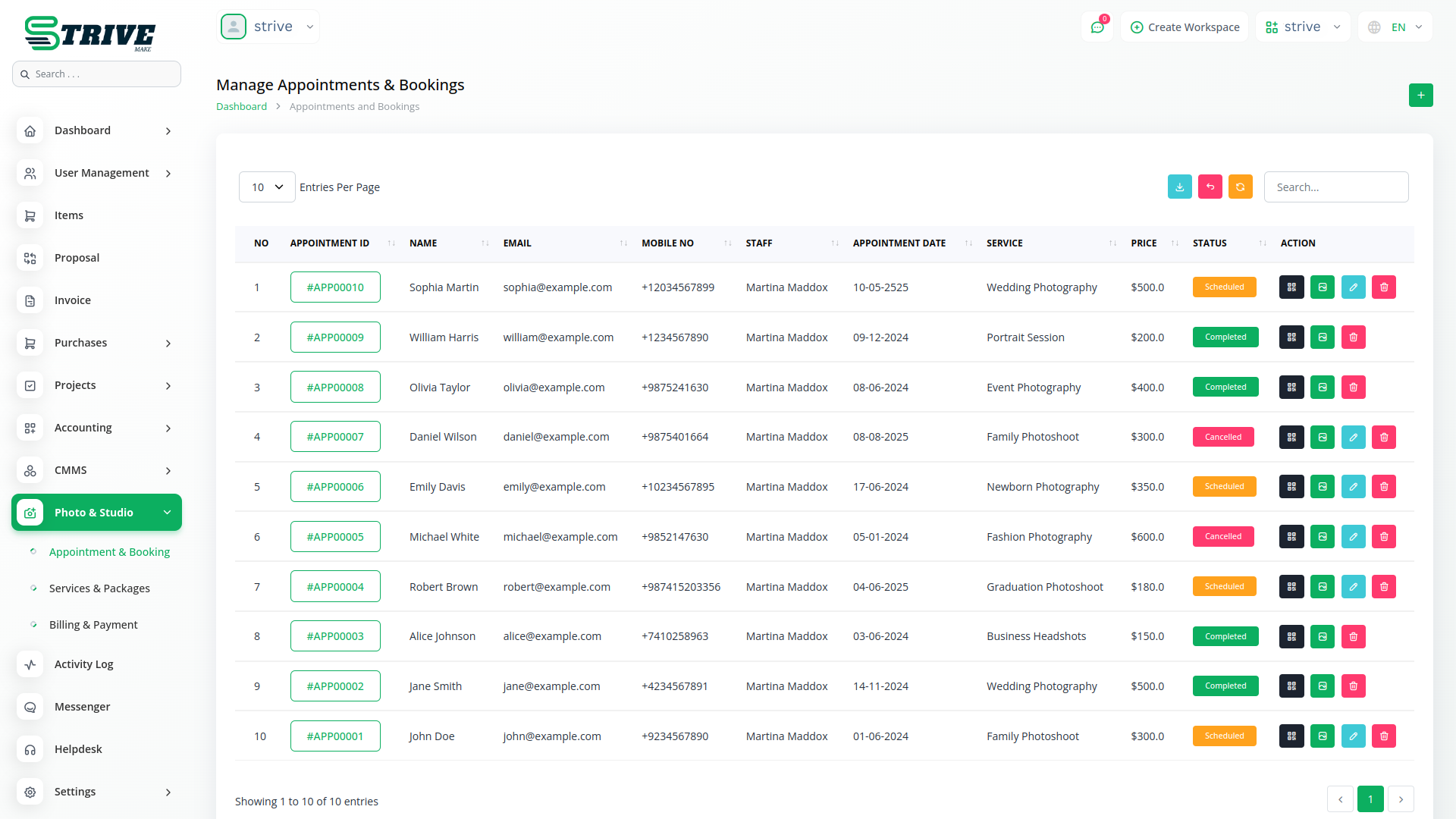
Task: Open the entries per page dropdown
Action: tap(267, 187)
